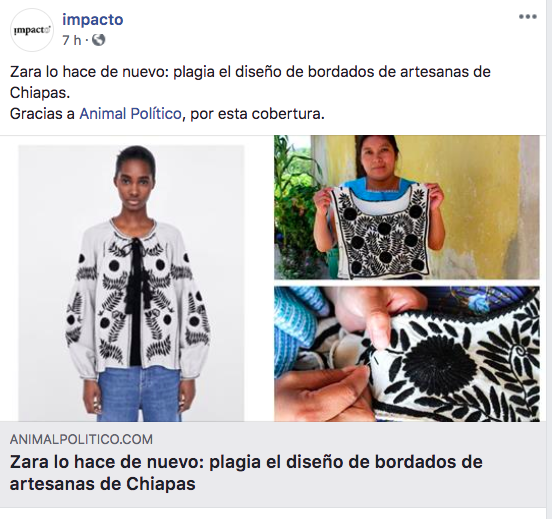Click the black embroidered flower in close-up
552x519 pixels.
coord(439,363)
